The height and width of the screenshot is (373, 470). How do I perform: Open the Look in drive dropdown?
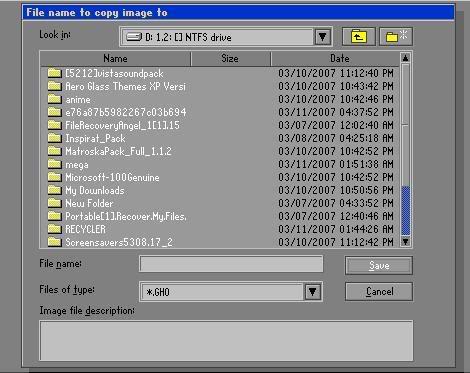tap(322, 37)
